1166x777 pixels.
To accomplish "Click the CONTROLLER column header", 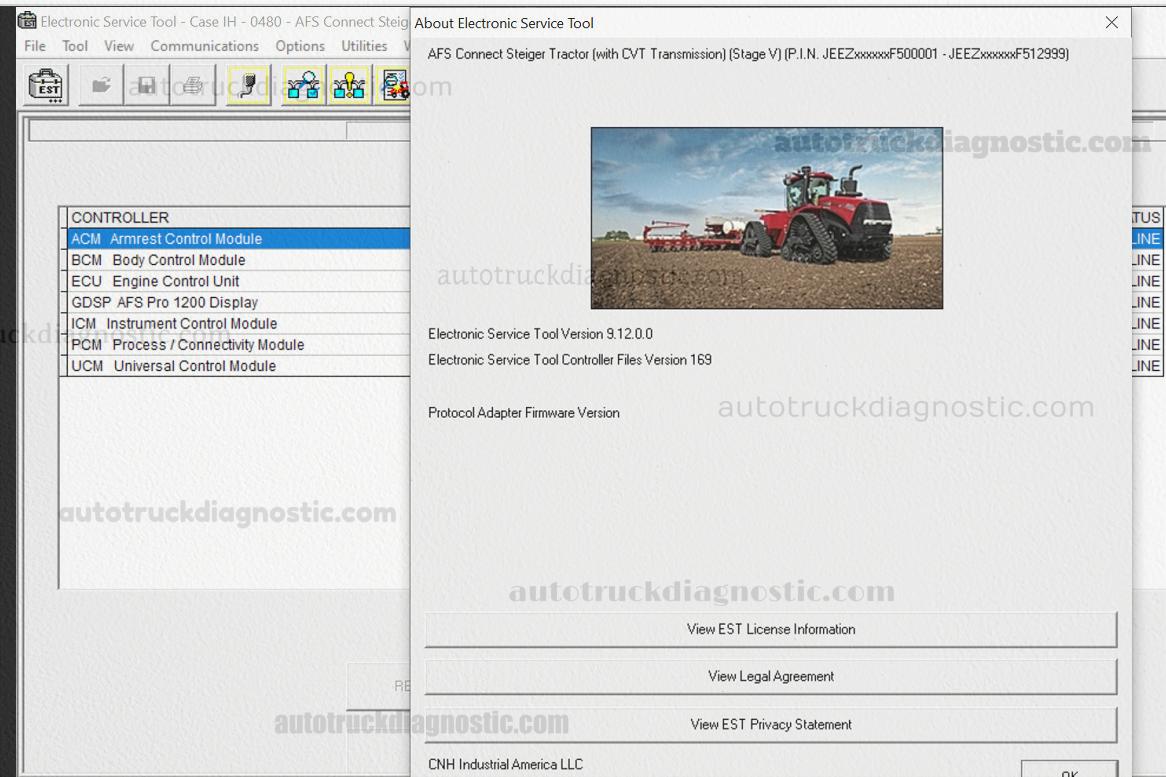I will pyautogui.click(x=238, y=217).
